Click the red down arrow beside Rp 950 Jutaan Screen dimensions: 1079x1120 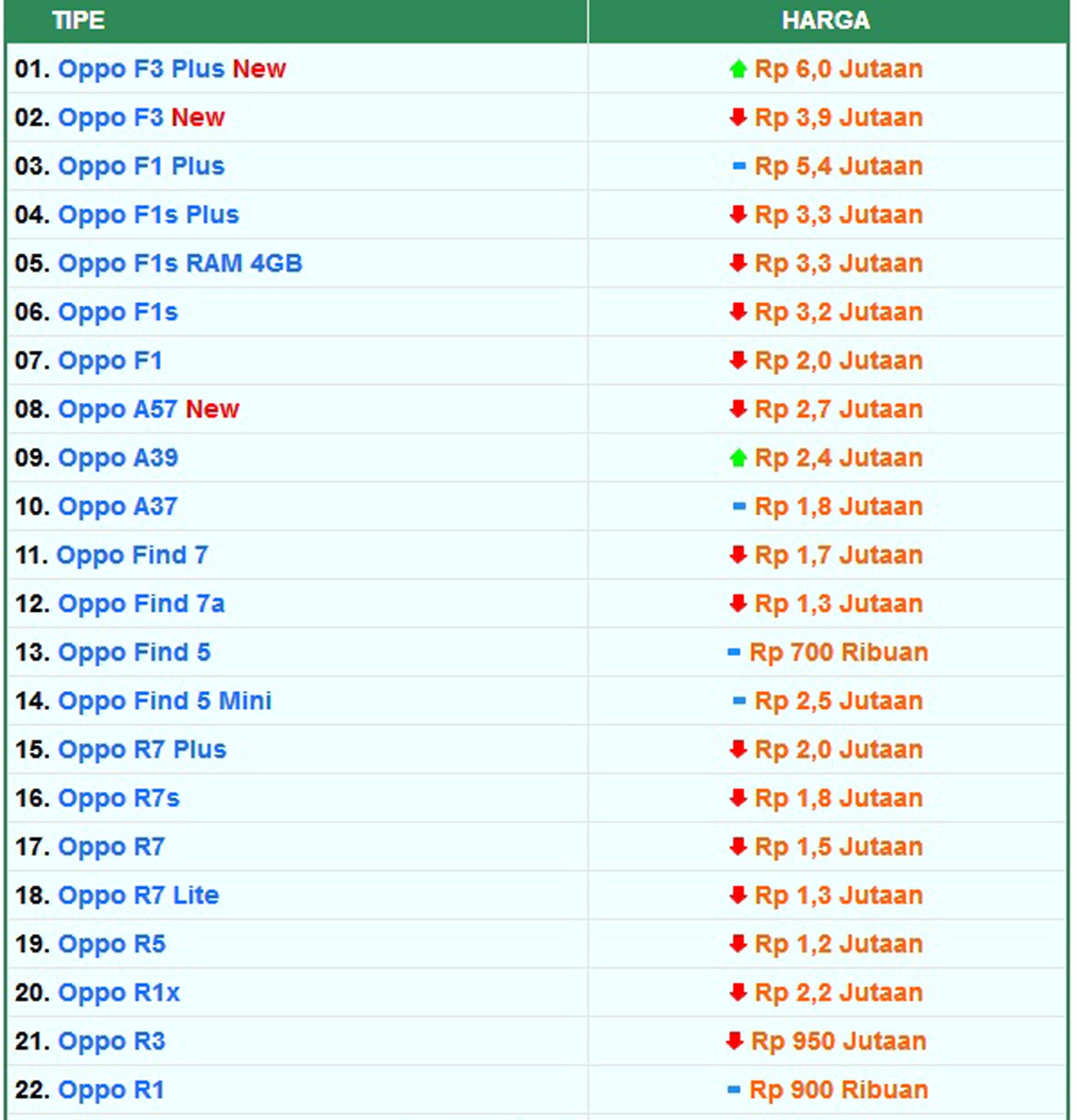tap(735, 1042)
